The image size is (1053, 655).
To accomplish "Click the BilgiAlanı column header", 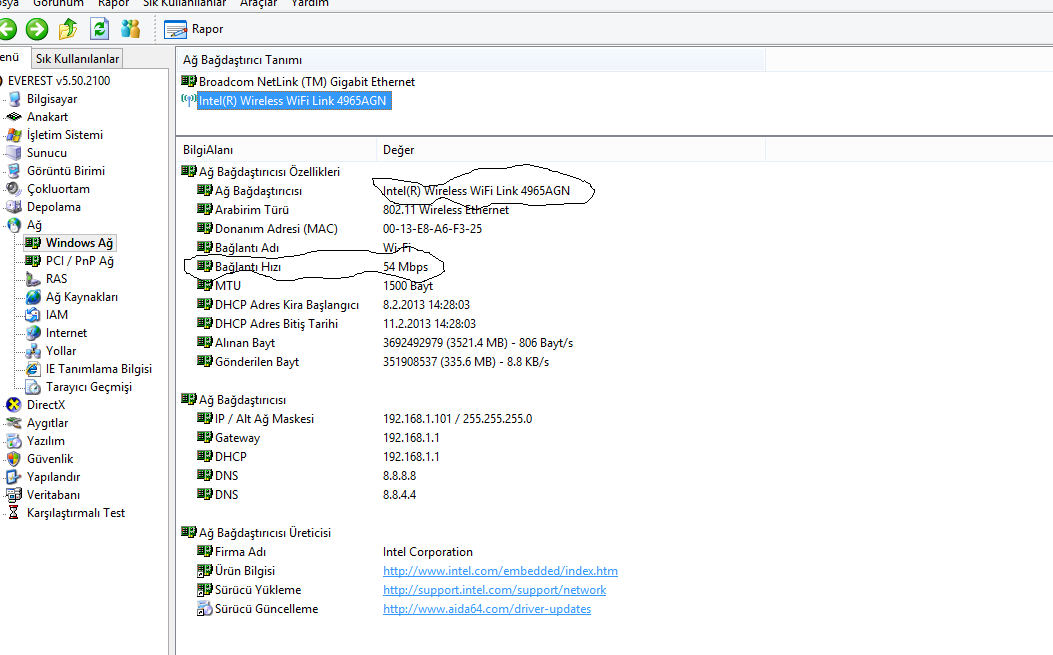I will (x=276, y=150).
